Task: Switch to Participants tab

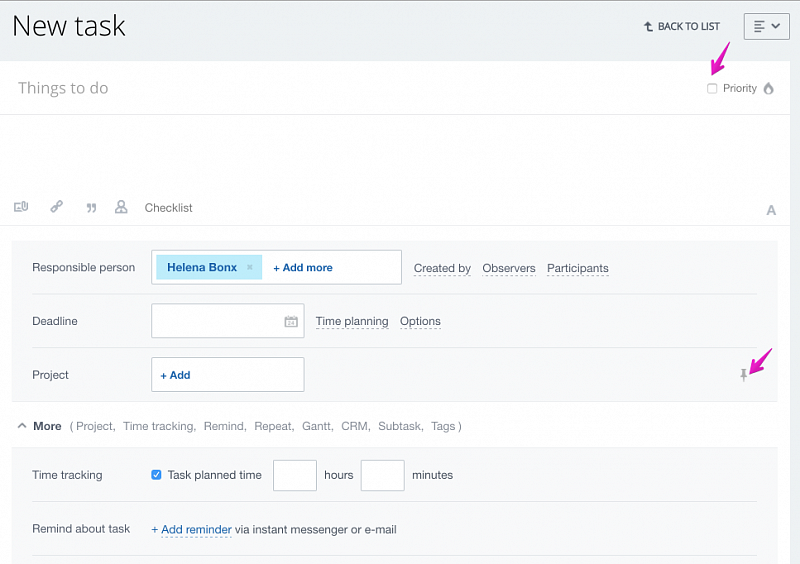Action: (577, 268)
